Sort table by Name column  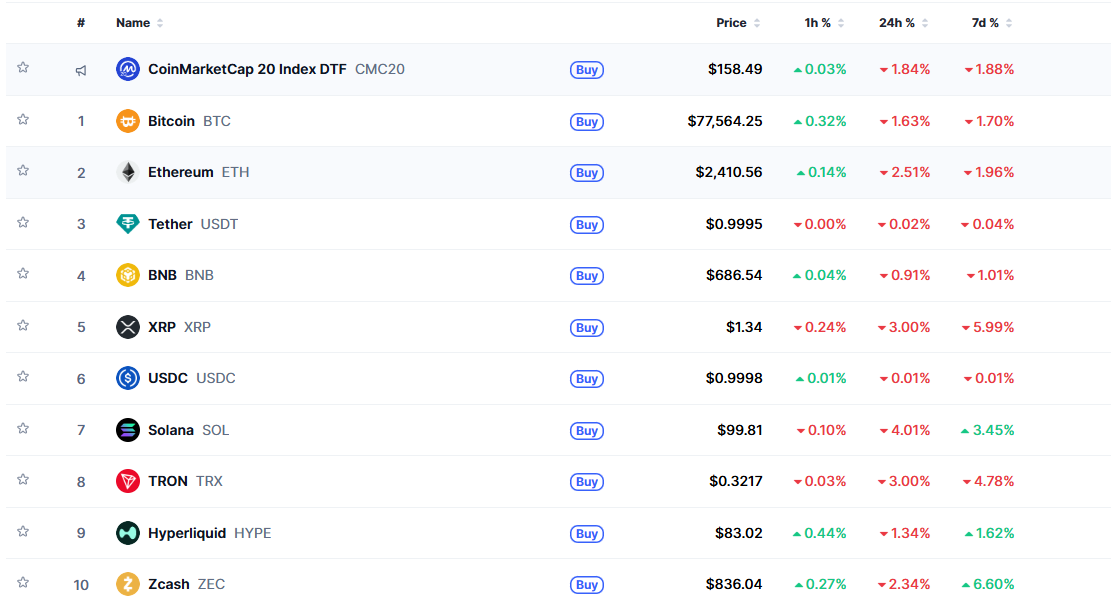[x=140, y=23]
